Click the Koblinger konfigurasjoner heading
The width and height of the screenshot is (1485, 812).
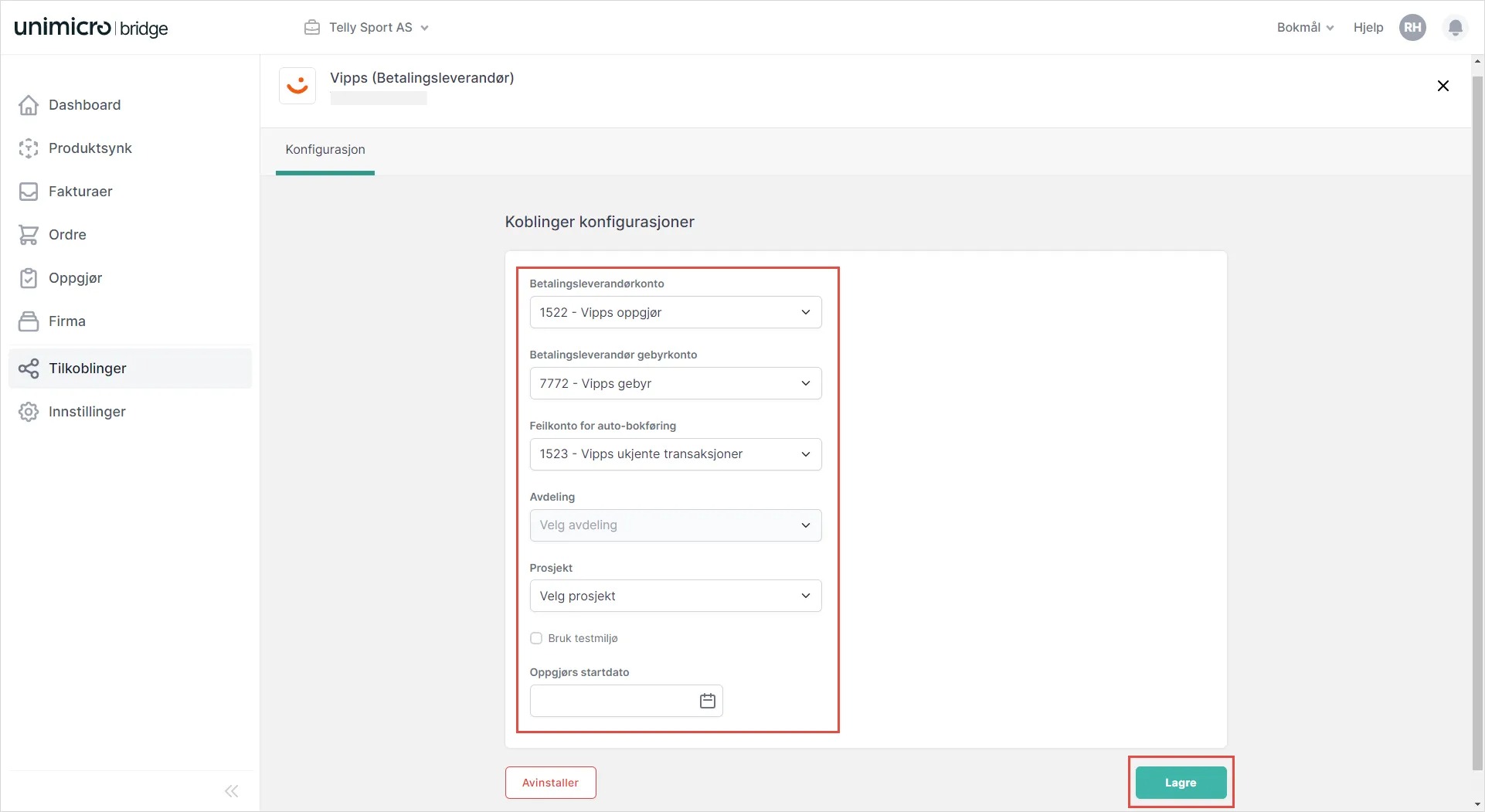(x=600, y=222)
